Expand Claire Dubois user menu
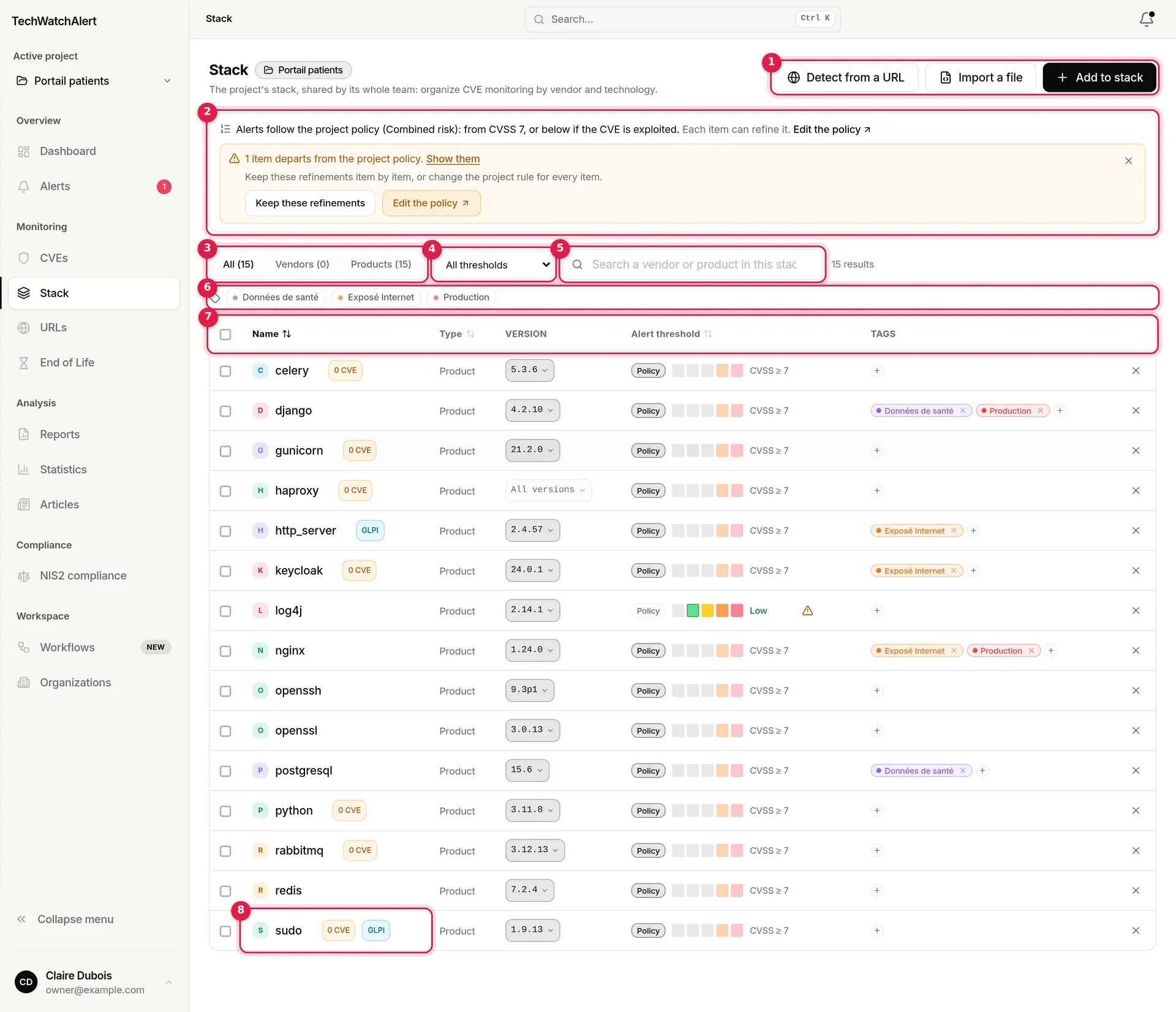1176x1012 pixels. click(94, 982)
